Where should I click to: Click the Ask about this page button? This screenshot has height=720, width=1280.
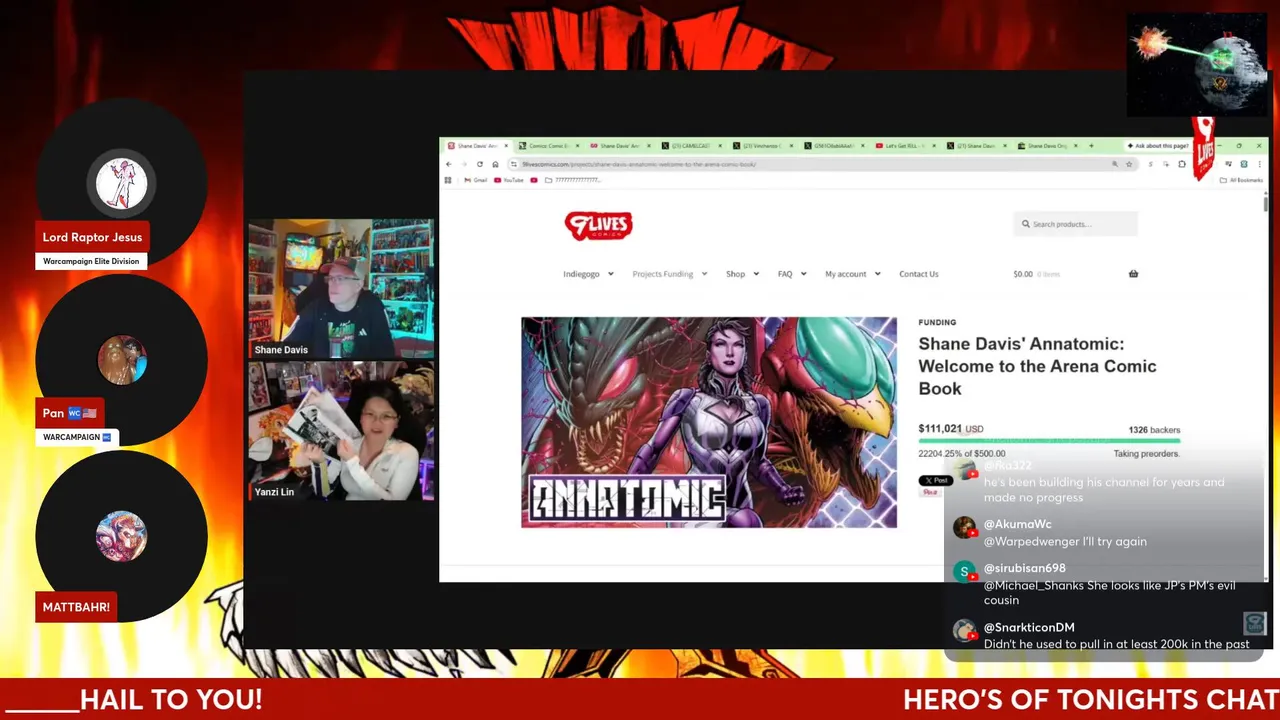coord(1158,146)
